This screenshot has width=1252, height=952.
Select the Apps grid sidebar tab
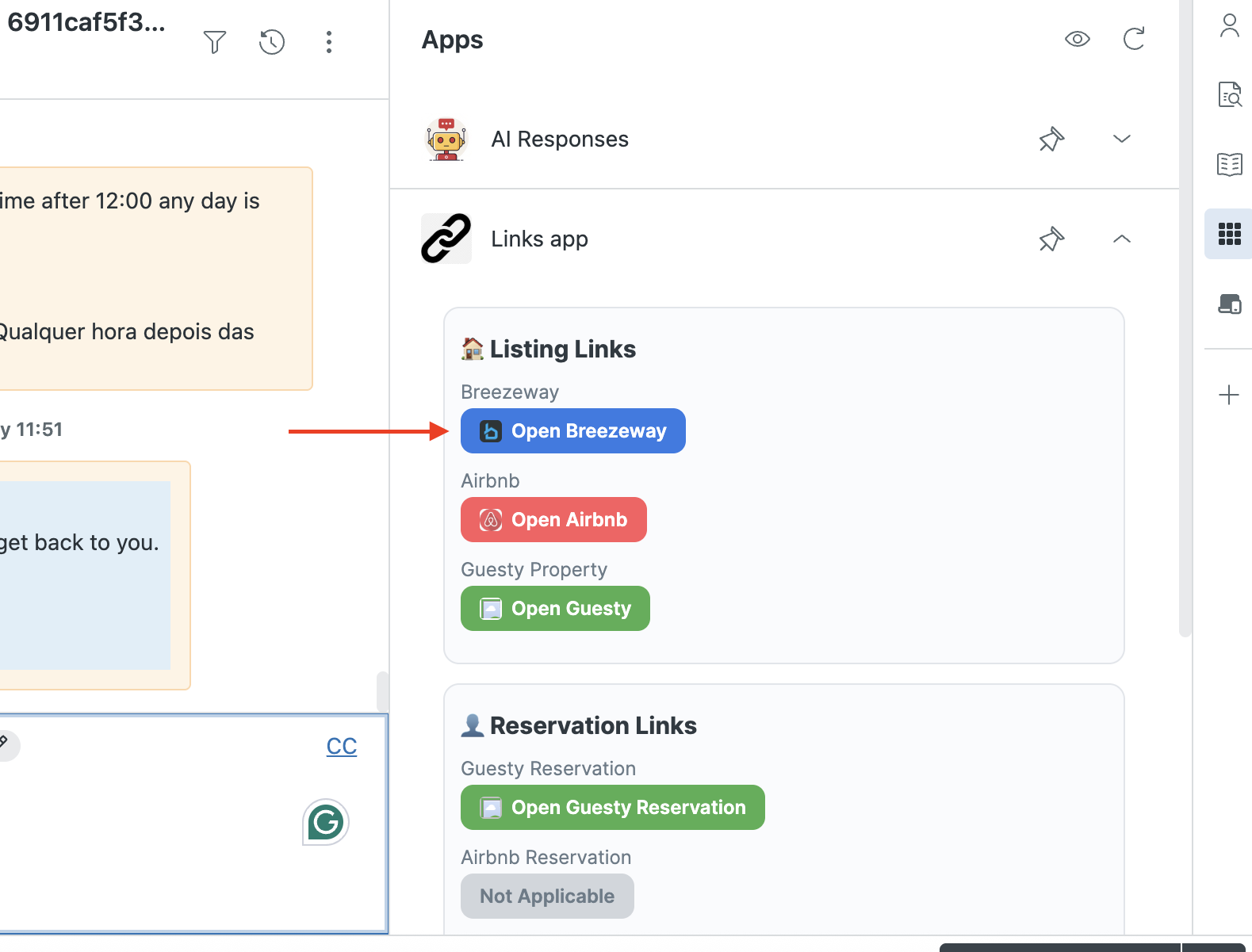(x=1229, y=234)
